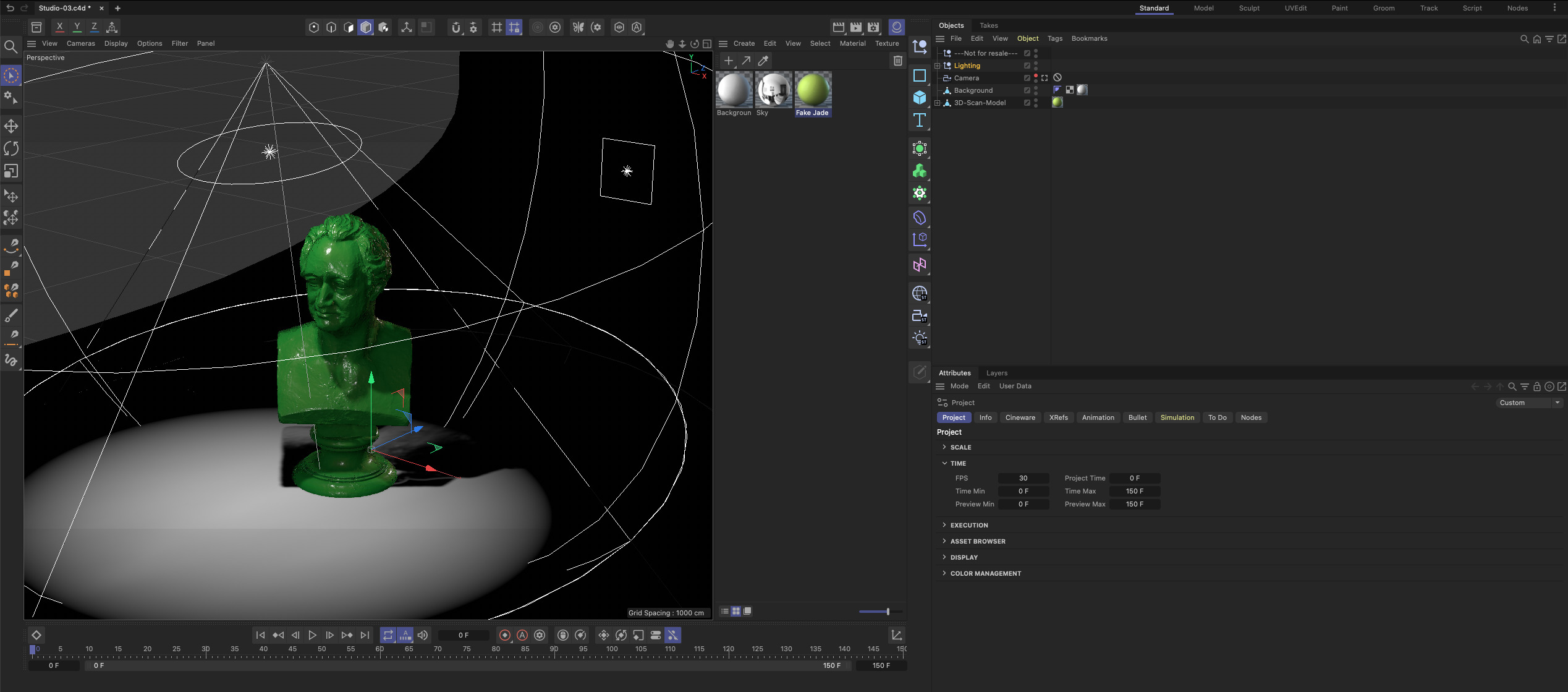The height and width of the screenshot is (692, 1568).
Task: Open the Simulation project tab
Action: click(1177, 417)
